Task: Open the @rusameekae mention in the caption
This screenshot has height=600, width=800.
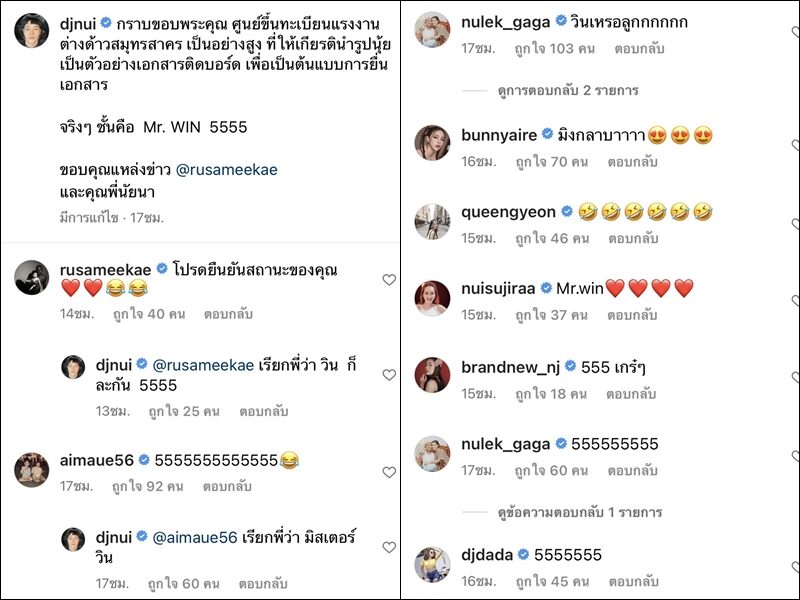Action: pos(227,170)
